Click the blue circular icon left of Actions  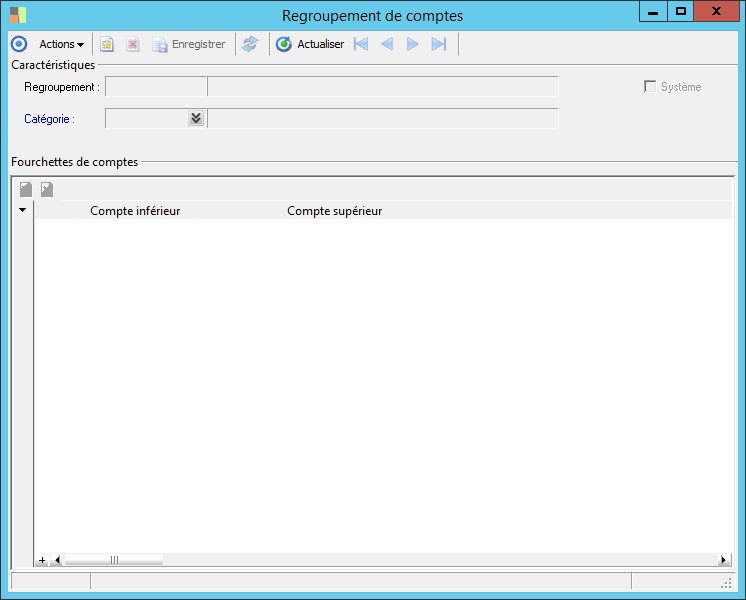pyautogui.click(x=19, y=44)
